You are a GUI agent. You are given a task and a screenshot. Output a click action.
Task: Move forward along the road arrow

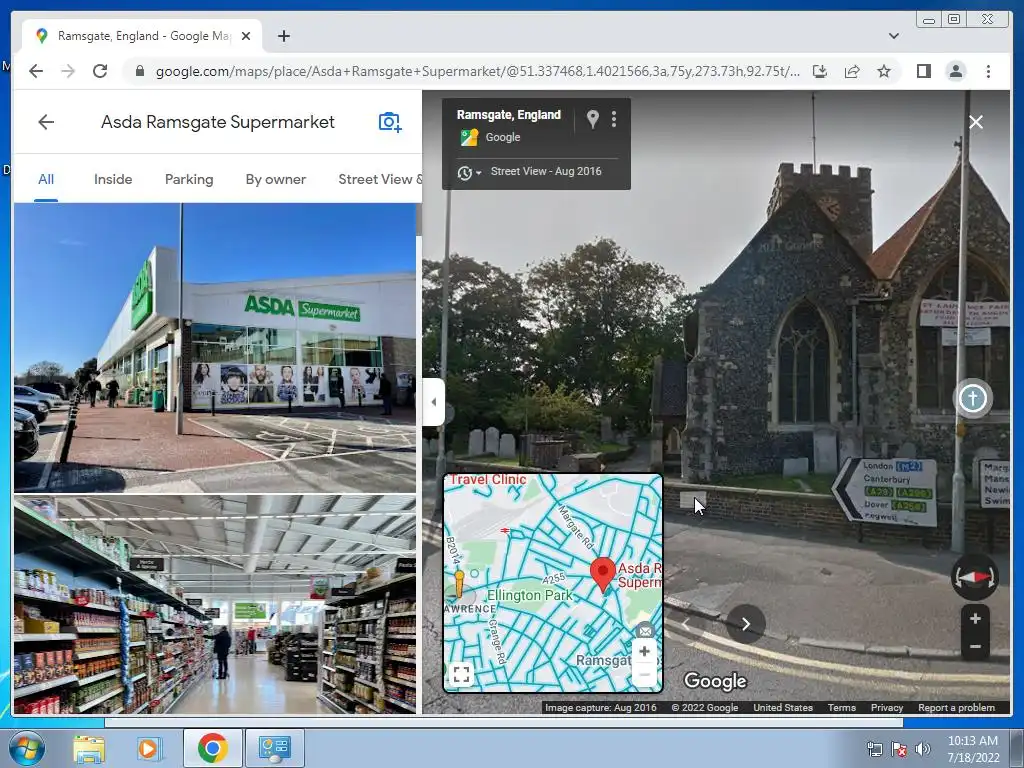pos(745,624)
